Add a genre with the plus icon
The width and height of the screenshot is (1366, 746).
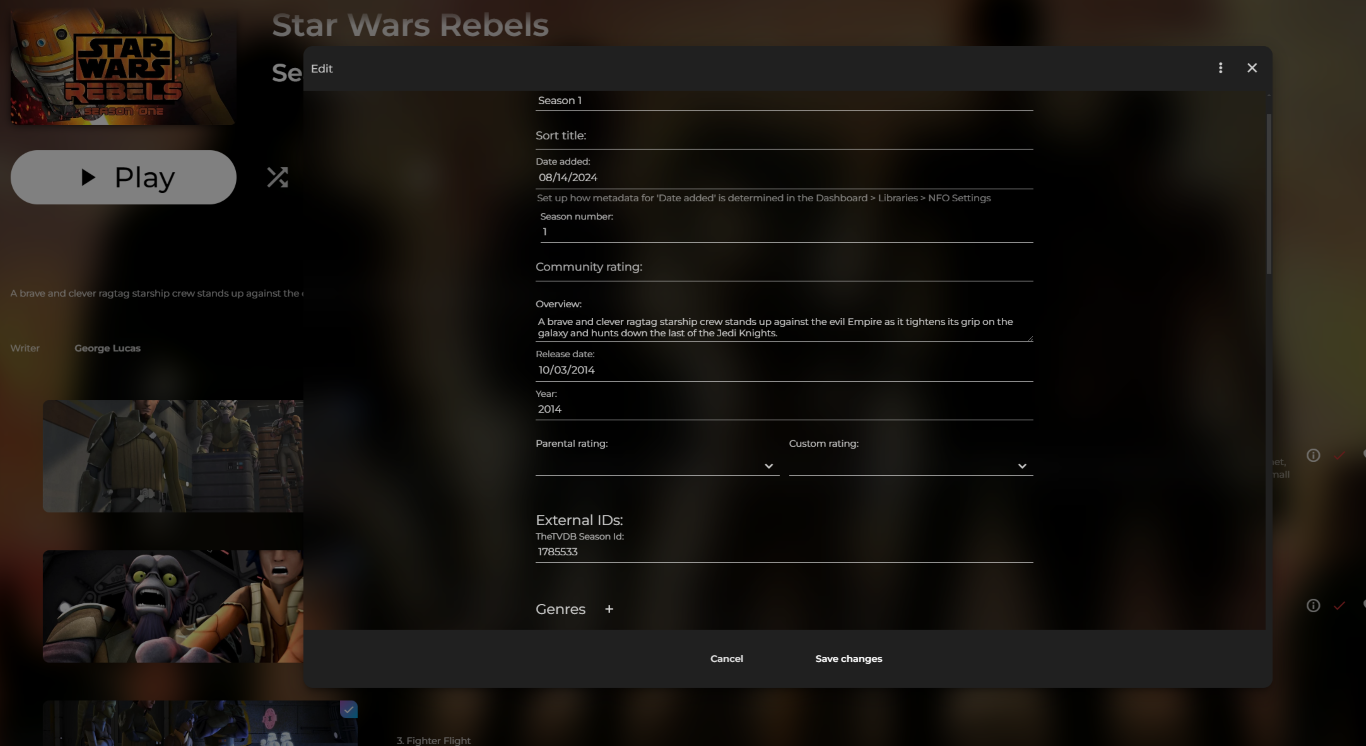point(609,609)
